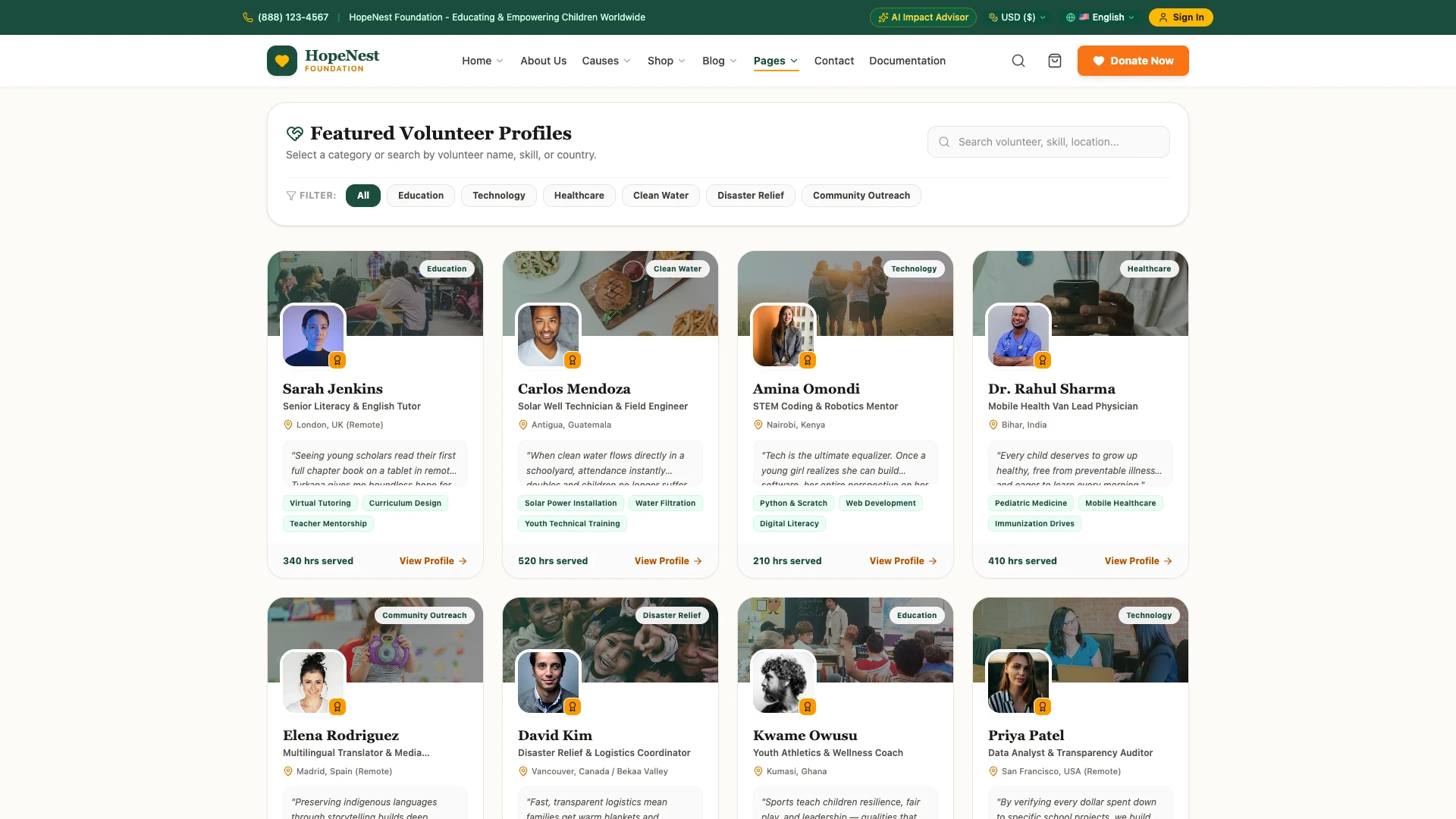Select the All filter chip
The width and height of the screenshot is (1456, 819).
[363, 196]
